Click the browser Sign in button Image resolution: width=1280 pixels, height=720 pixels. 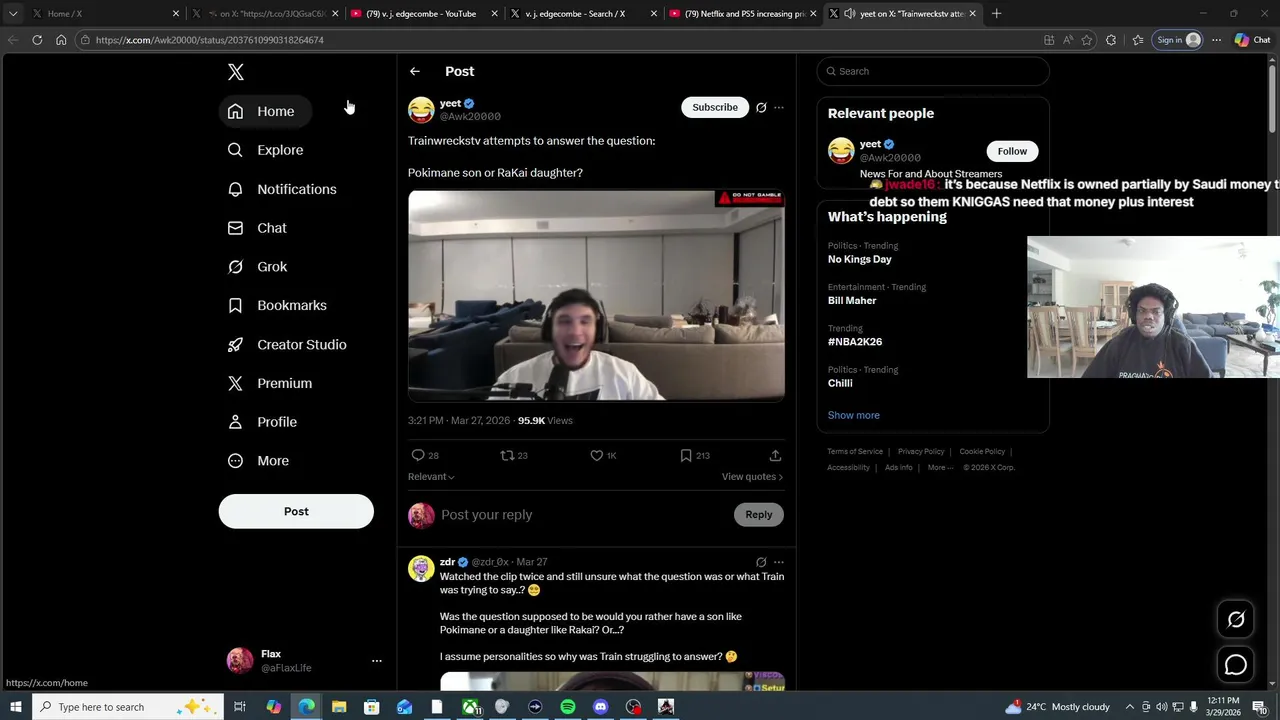click(1178, 40)
